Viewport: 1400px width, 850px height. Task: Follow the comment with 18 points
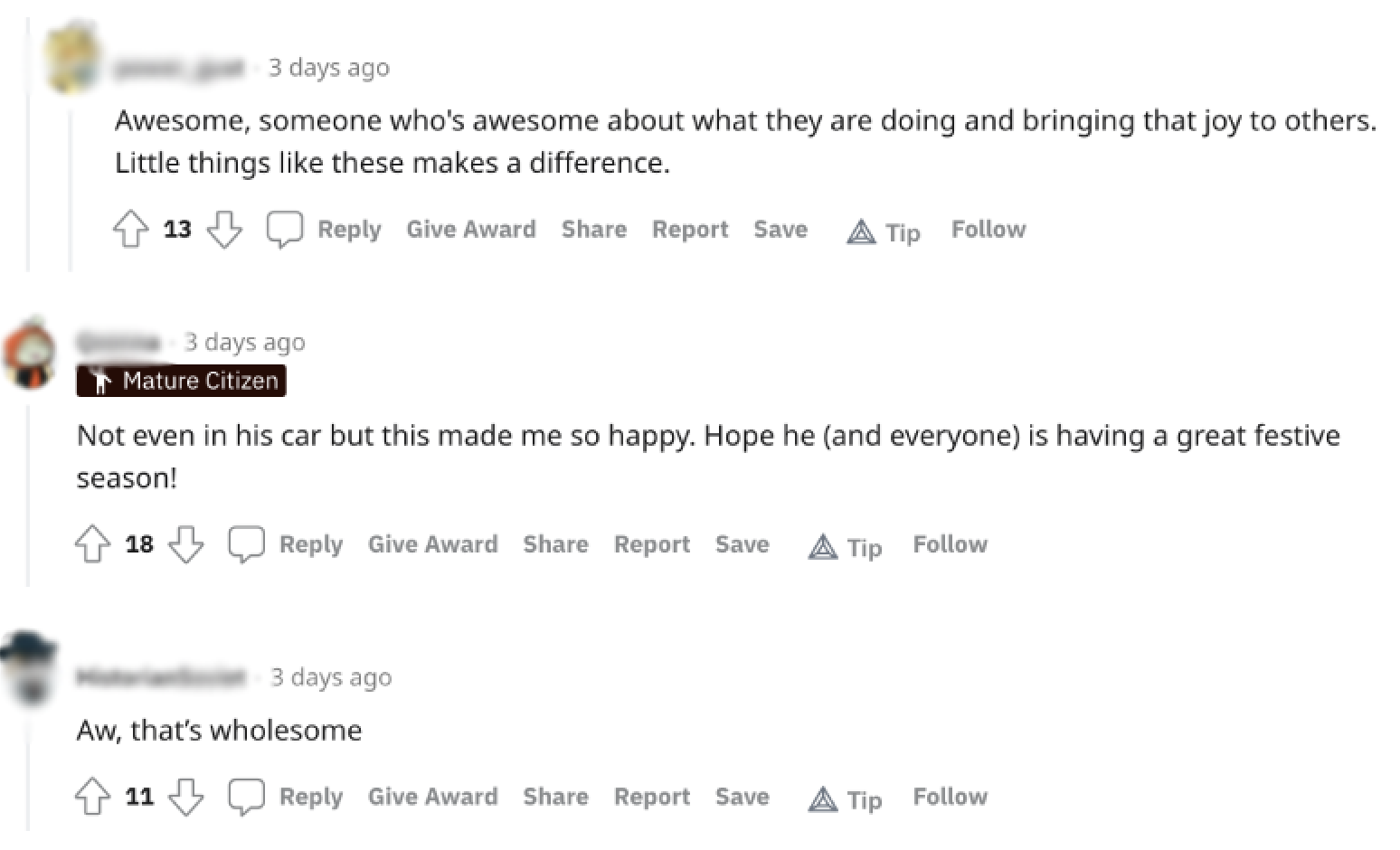(x=951, y=544)
